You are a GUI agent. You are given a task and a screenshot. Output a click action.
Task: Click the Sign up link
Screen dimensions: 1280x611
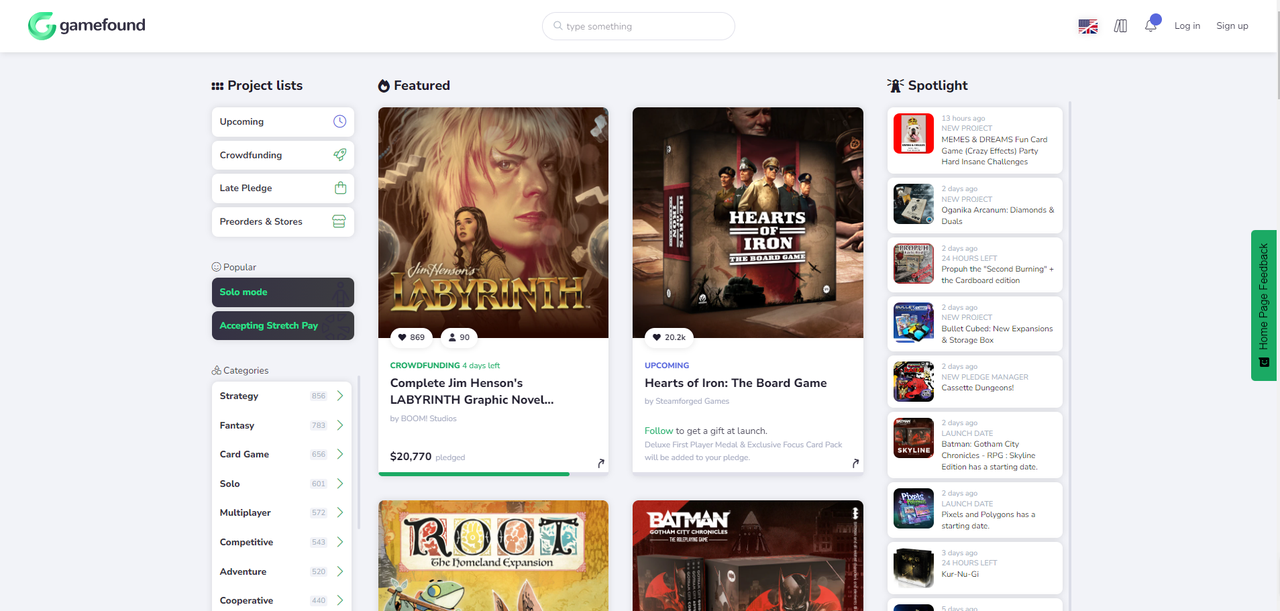click(1232, 26)
